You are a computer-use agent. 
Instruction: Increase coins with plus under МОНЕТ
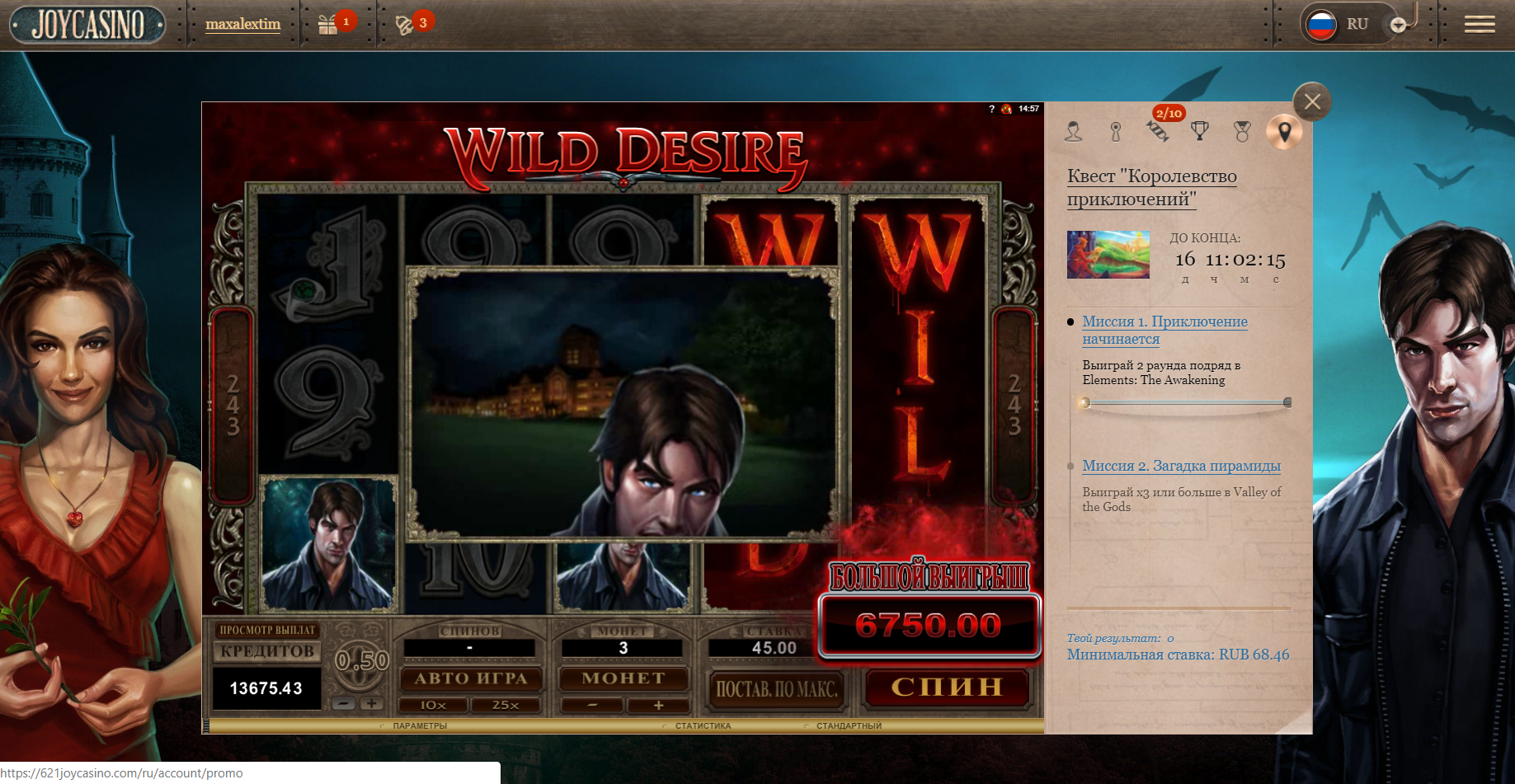click(x=658, y=705)
